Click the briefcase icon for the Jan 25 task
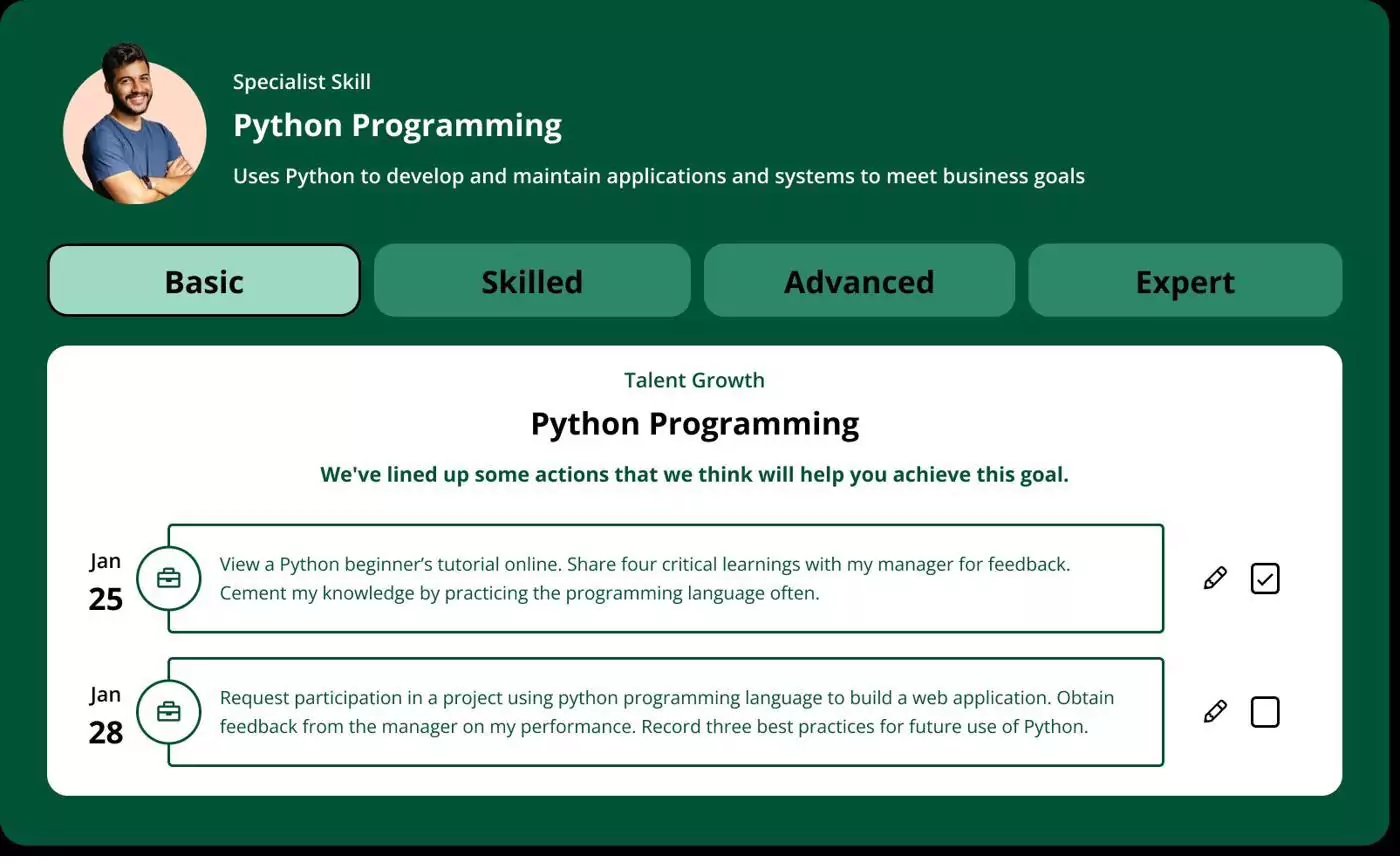This screenshot has height=868, width=1400. tap(169, 578)
